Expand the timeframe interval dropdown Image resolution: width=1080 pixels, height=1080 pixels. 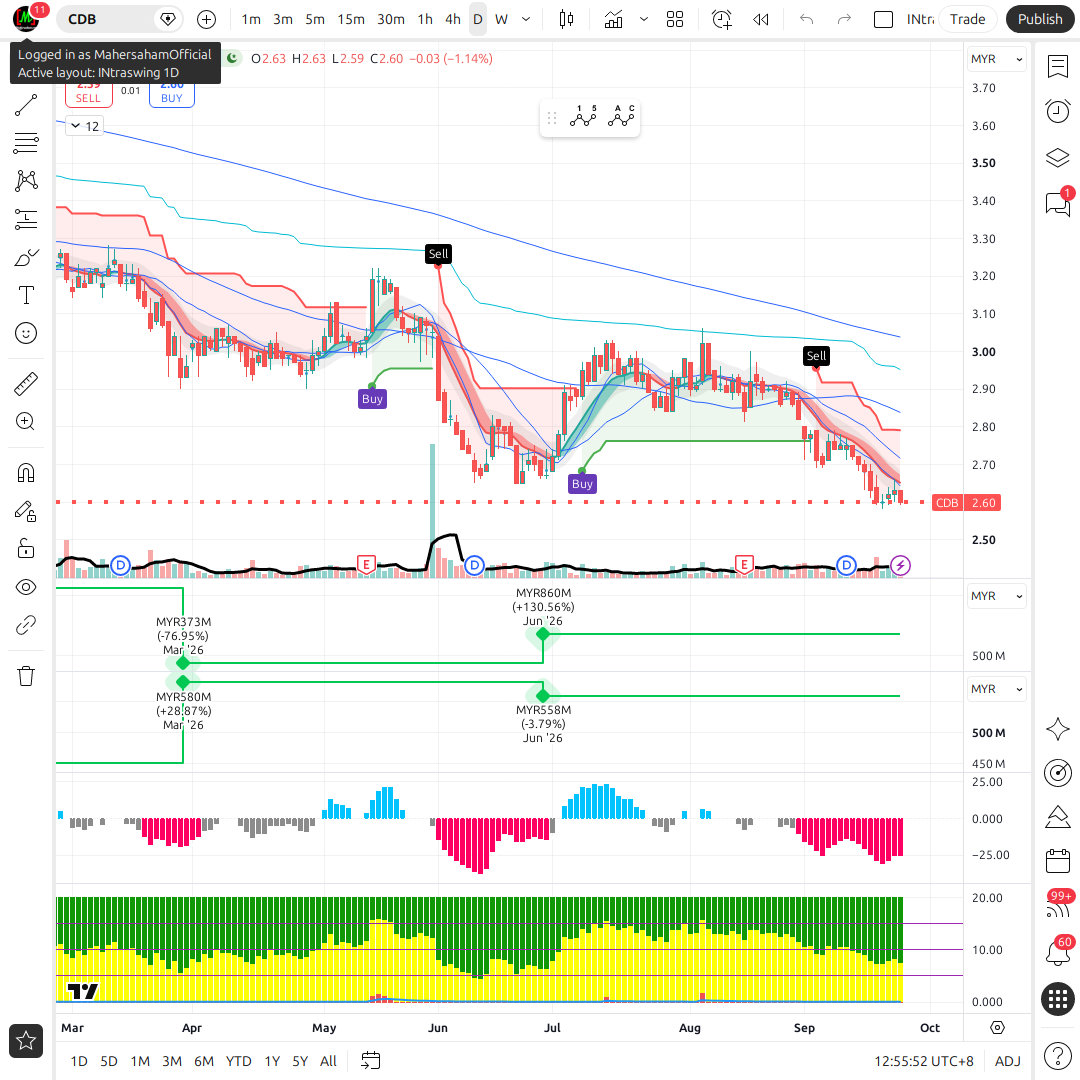pyautogui.click(x=526, y=19)
